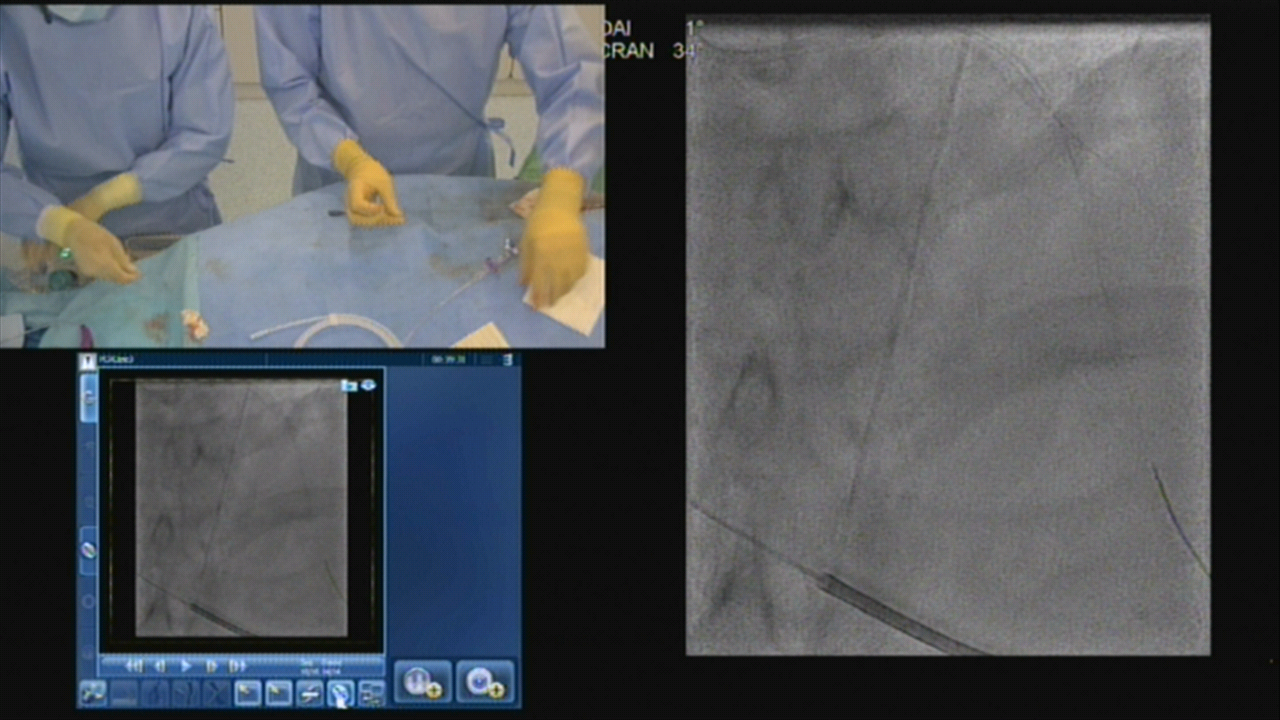Click the toolbar icon left of the cursor-highlighted one
The height and width of the screenshot is (720, 1280).
coord(310,693)
